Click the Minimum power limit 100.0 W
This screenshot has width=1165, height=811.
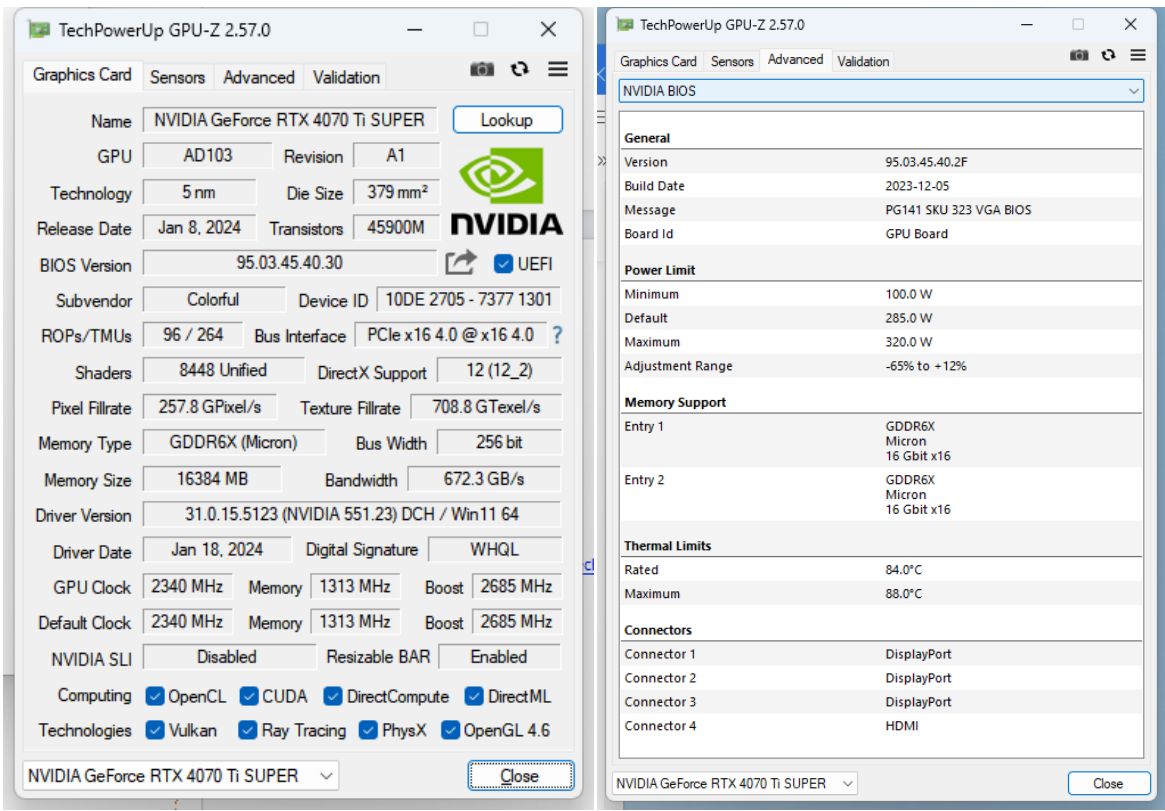(908, 294)
